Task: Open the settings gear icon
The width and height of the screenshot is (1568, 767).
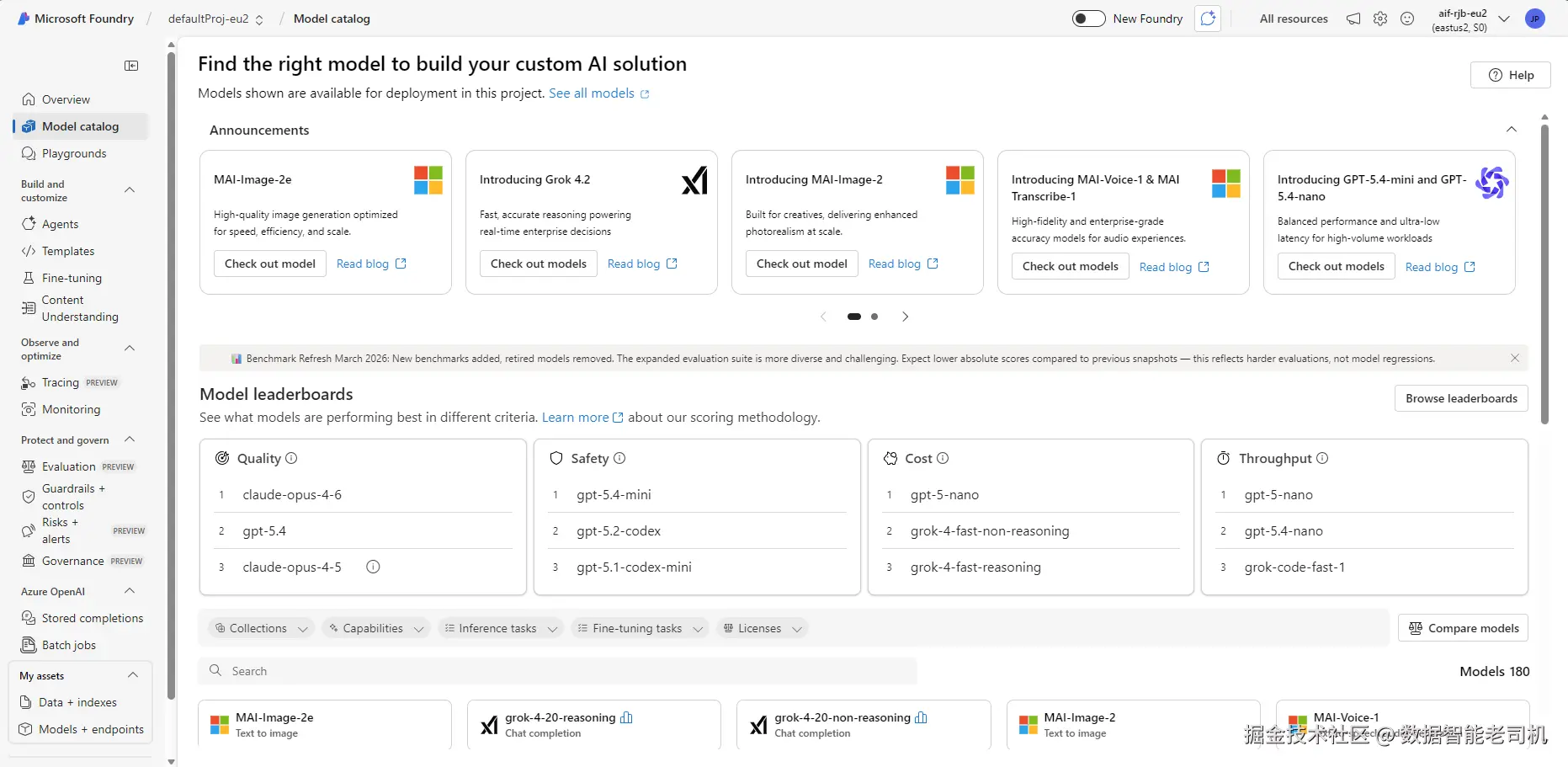Action: (x=1380, y=19)
